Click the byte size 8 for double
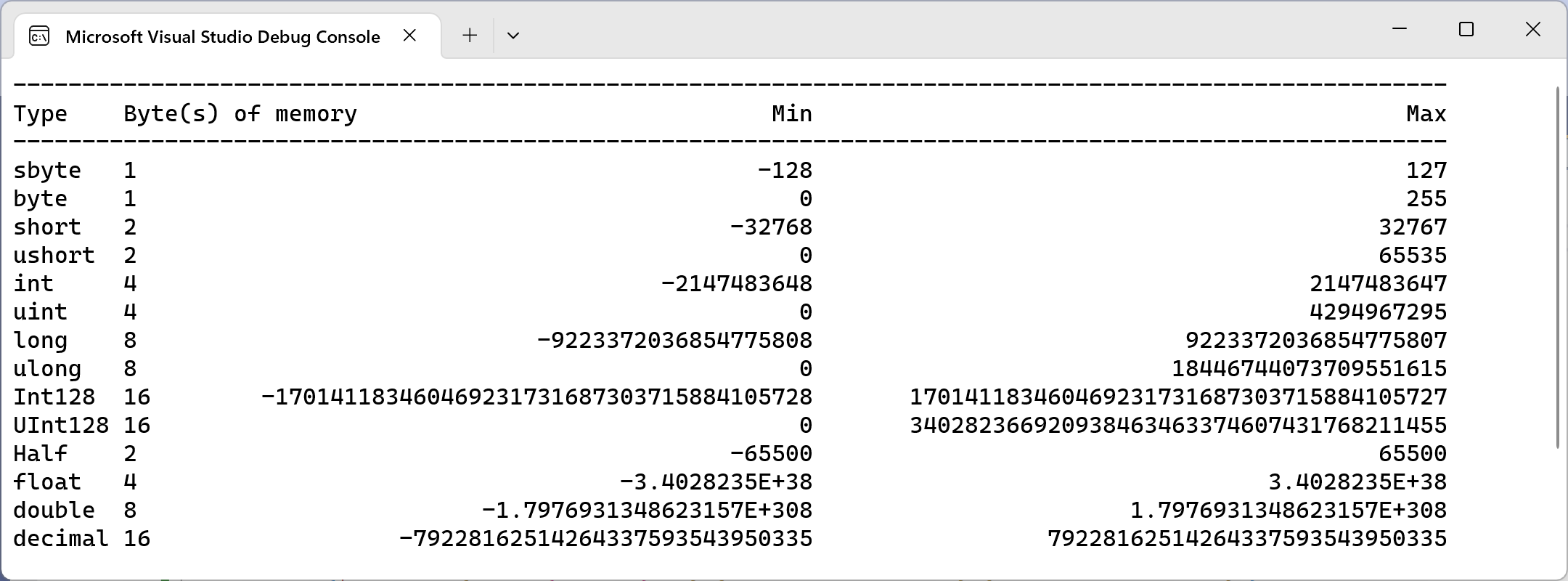 (130, 511)
